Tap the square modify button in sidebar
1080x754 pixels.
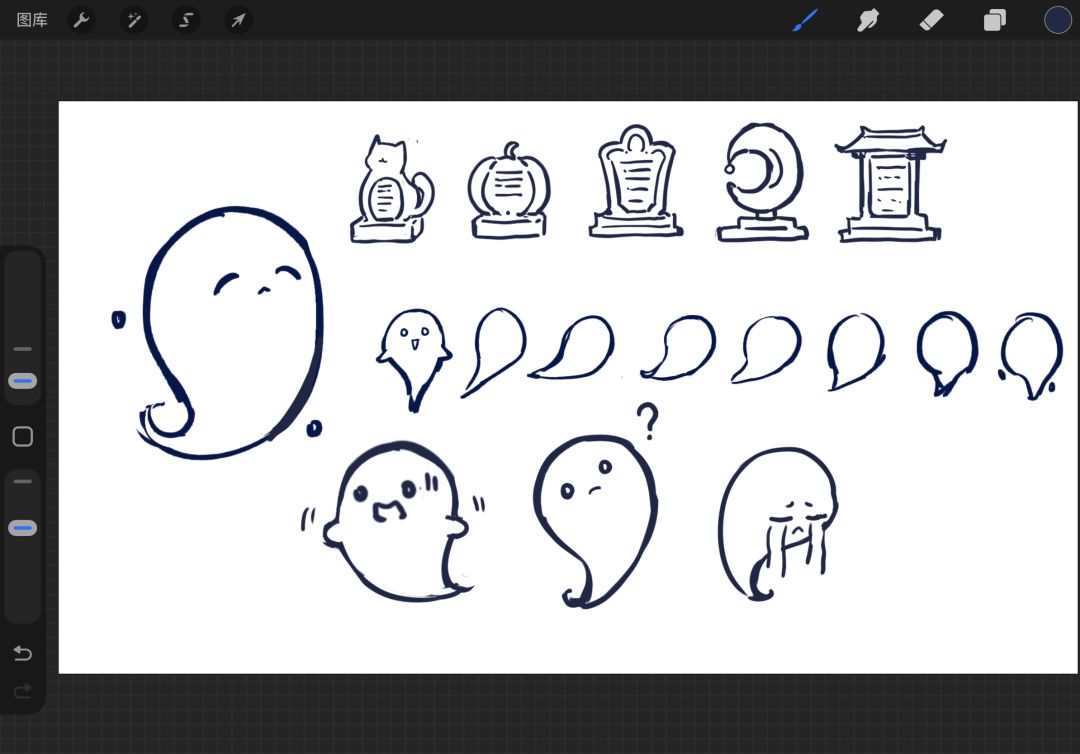pos(23,437)
